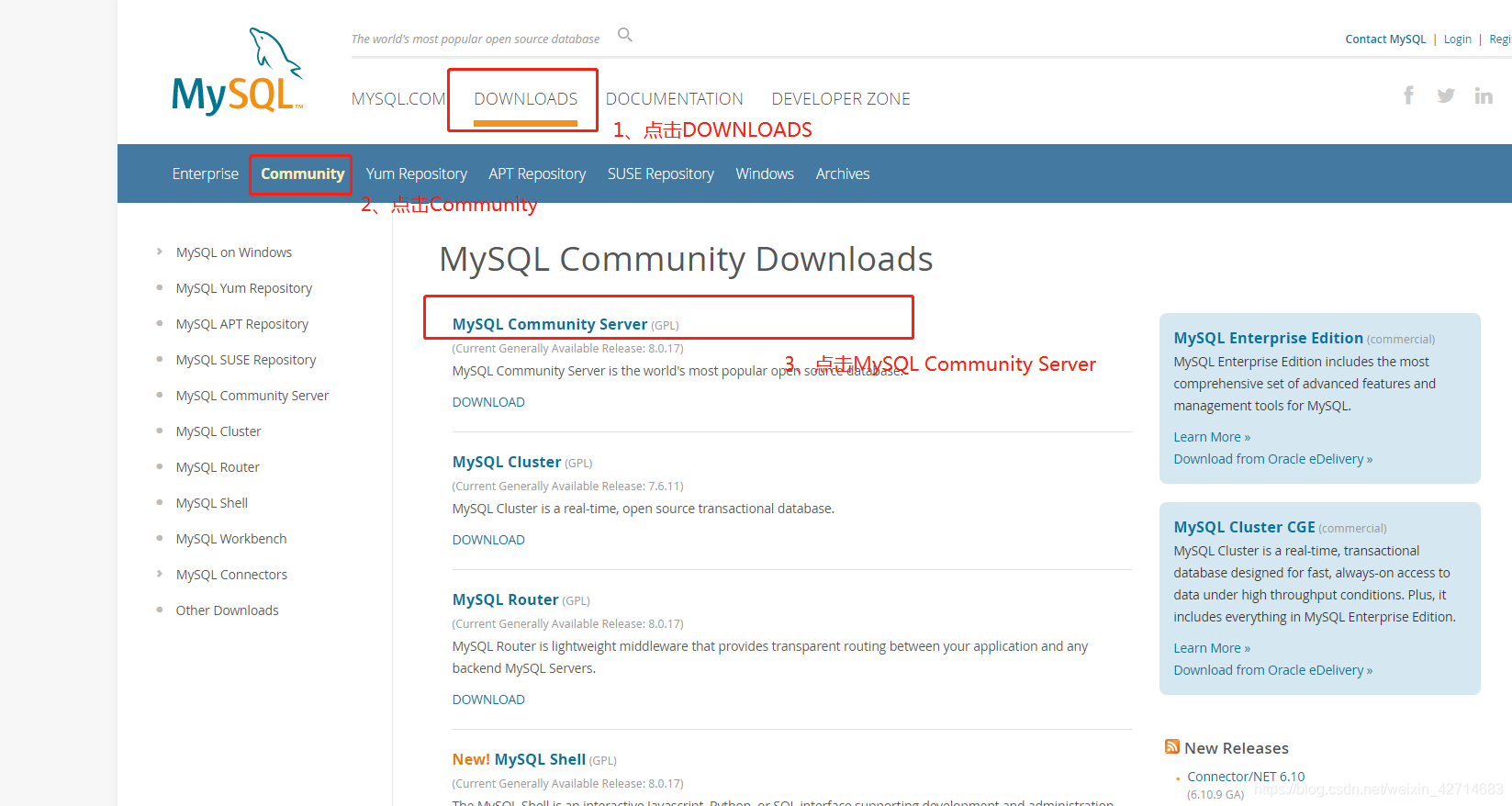Click Oracle eDelivery link under Cluster CGE

pyautogui.click(x=1273, y=670)
